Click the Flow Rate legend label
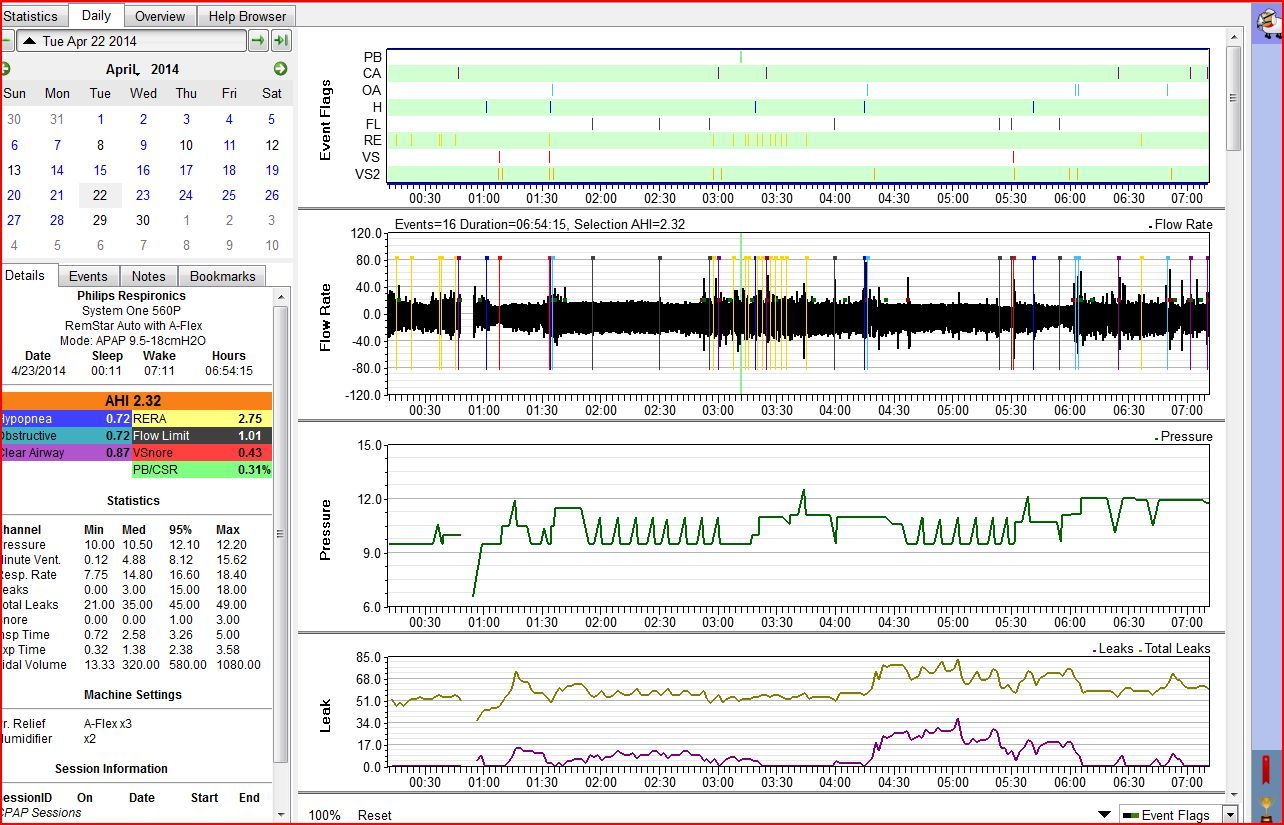1284x825 pixels. pyautogui.click(x=1184, y=224)
